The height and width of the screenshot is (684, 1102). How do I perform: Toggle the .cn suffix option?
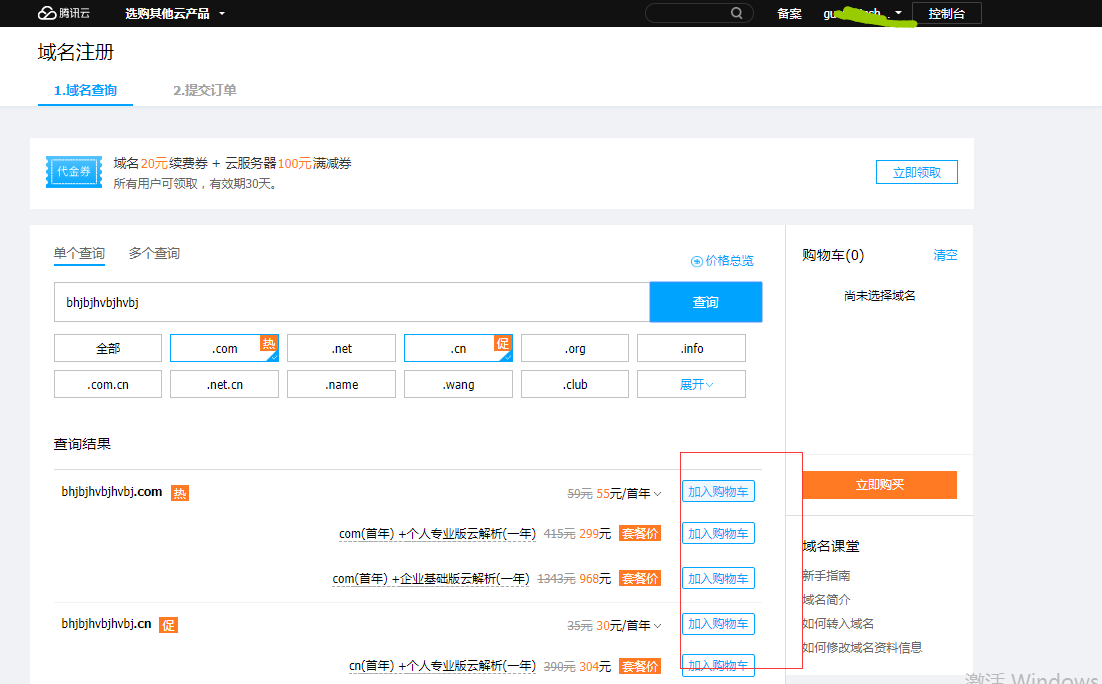pyautogui.click(x=458, y=348)
